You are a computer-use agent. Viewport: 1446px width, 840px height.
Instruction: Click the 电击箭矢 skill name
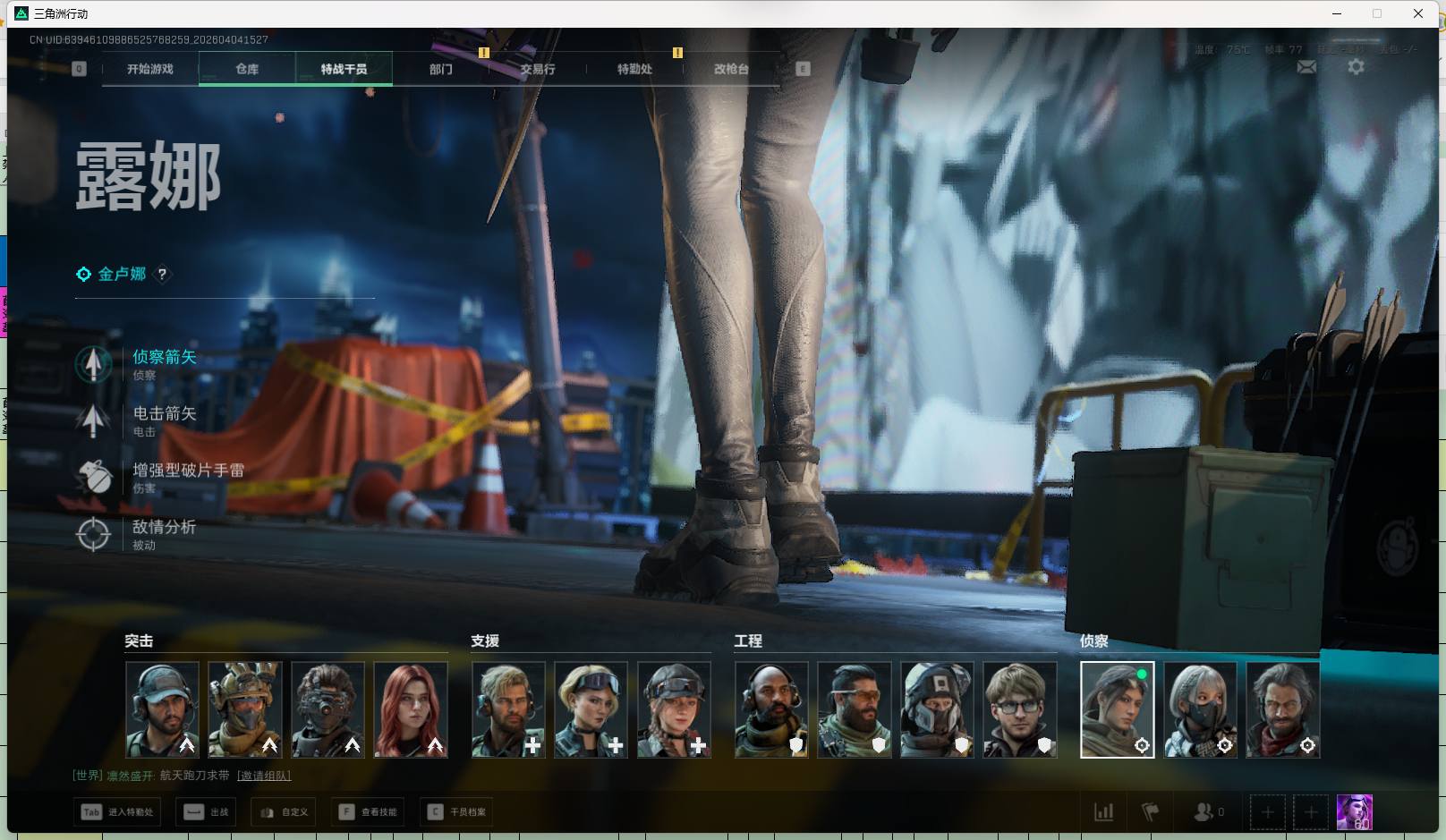pos(165,413)
